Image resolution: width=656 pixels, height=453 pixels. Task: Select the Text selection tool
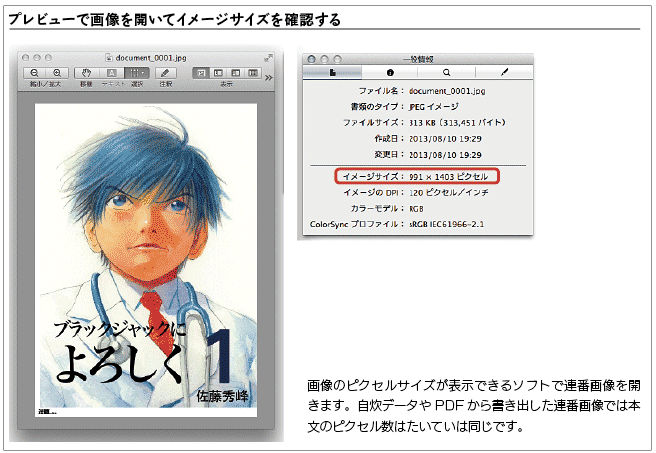tap(111, 73)
